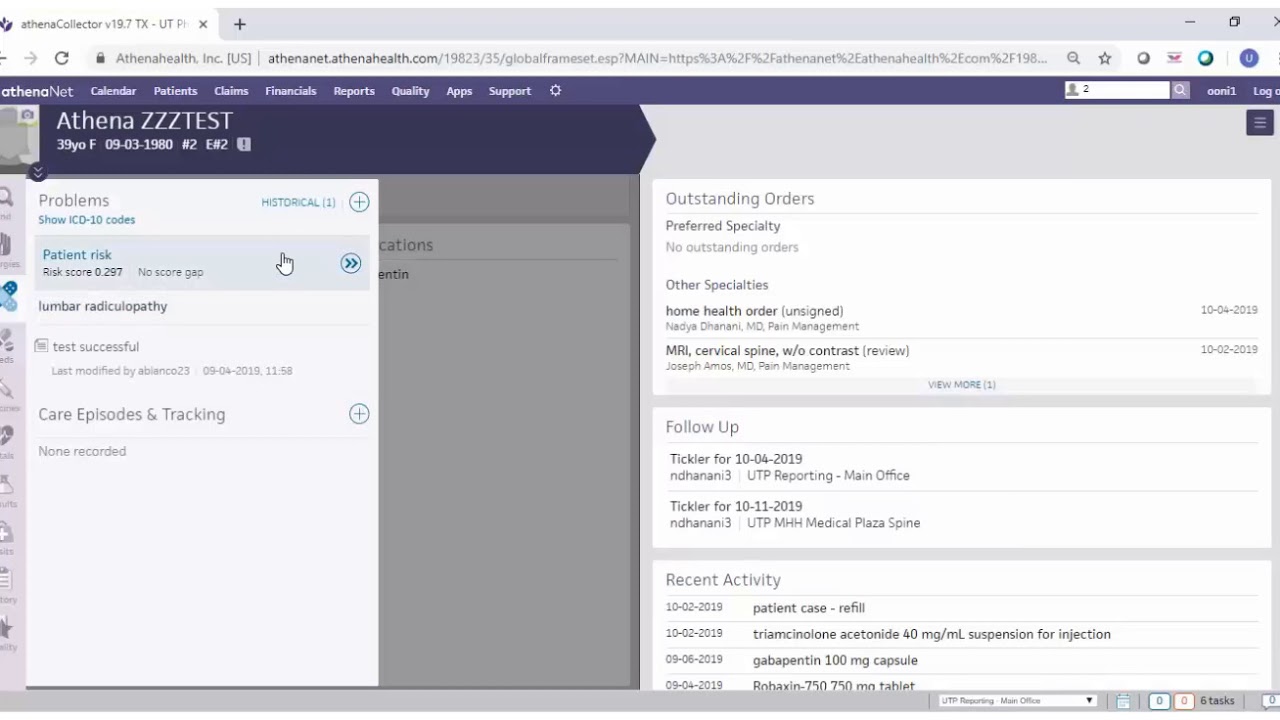This screenshot has width=1280, height=720.
Task: Open the test successful note icon
Action: tap(41, 346)
